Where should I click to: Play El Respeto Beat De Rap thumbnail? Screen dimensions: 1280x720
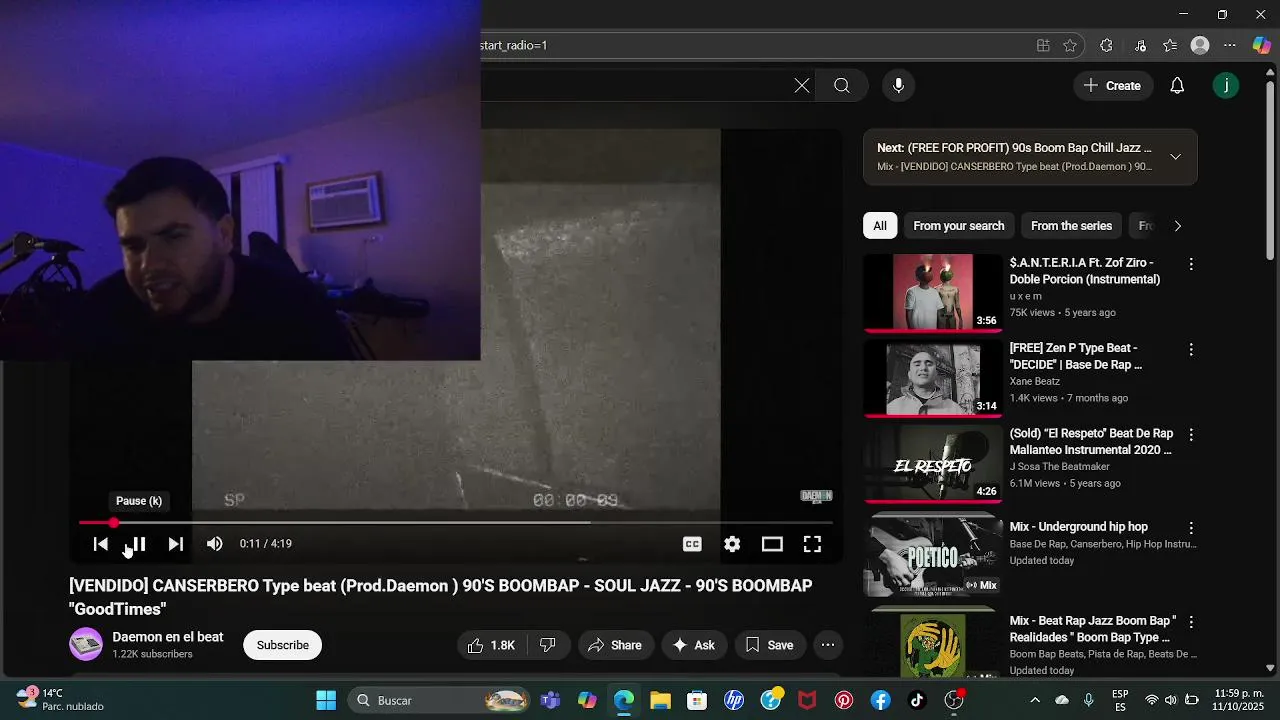point(932,463)
